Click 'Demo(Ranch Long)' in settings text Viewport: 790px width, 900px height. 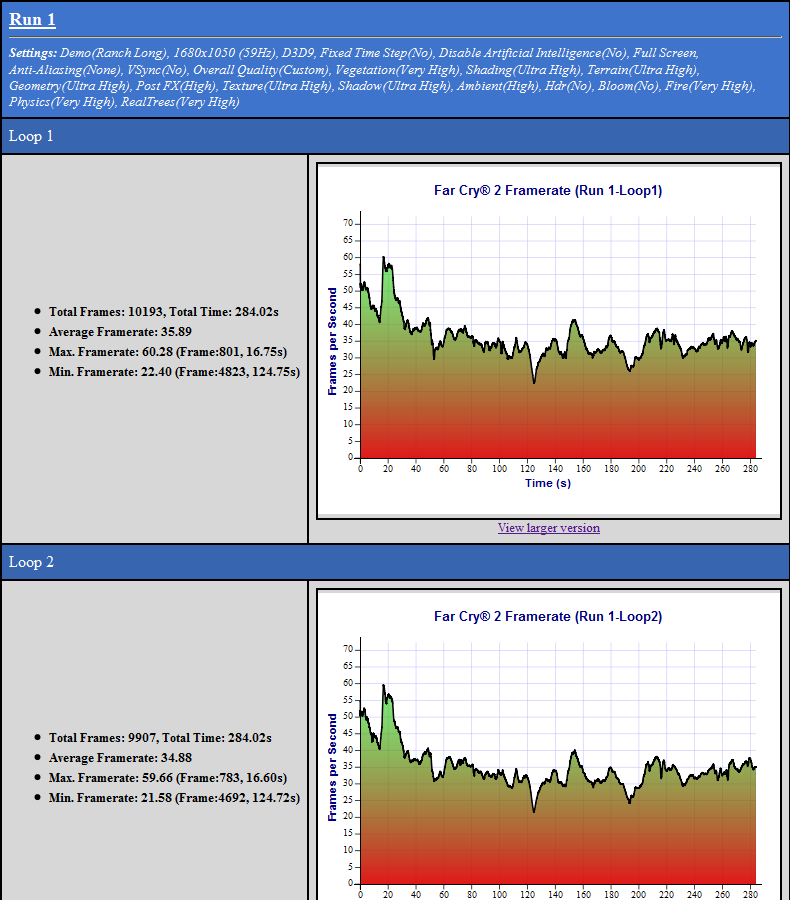pos(114,53)
